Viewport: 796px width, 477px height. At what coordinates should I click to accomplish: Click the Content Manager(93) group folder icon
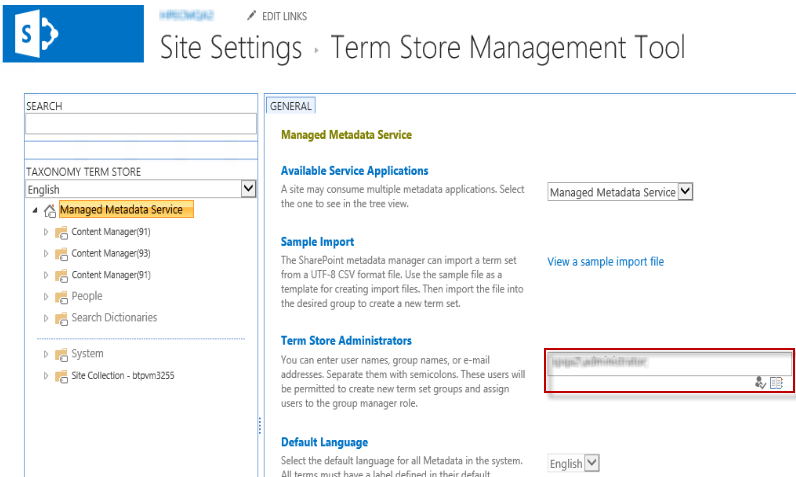(x=61, y=254)
